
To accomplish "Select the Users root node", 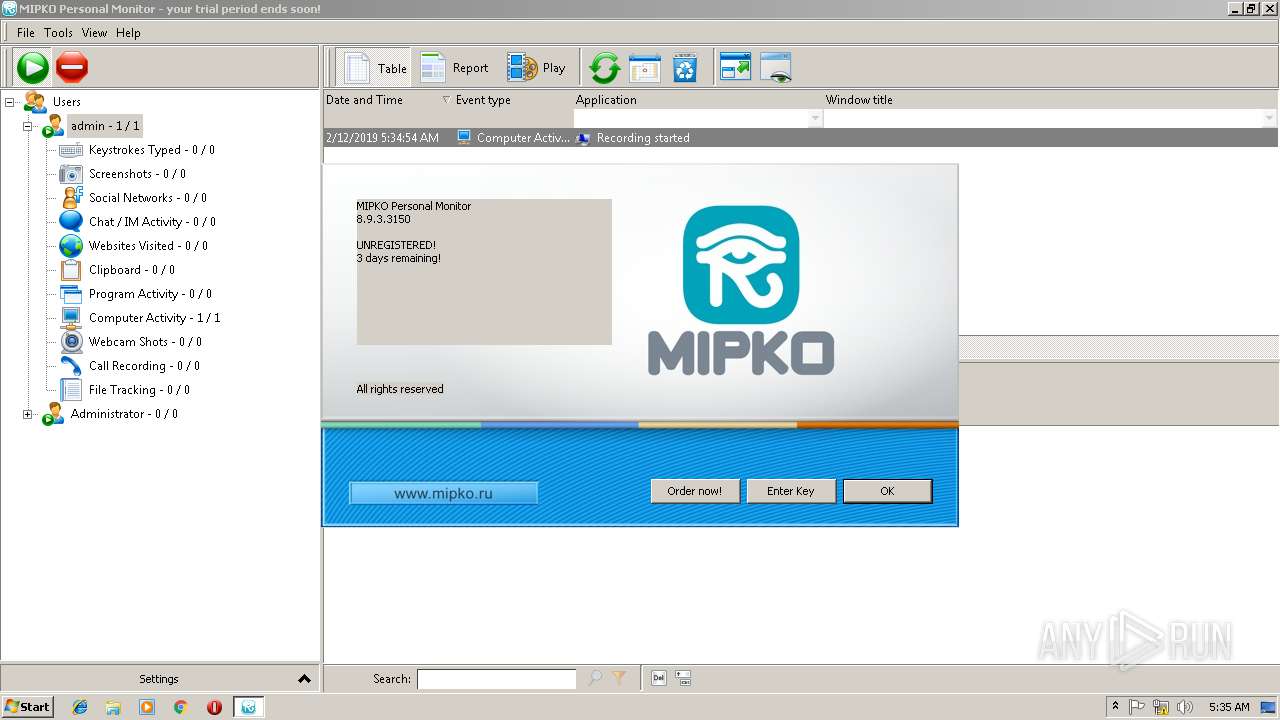I will tap(66, 102).
